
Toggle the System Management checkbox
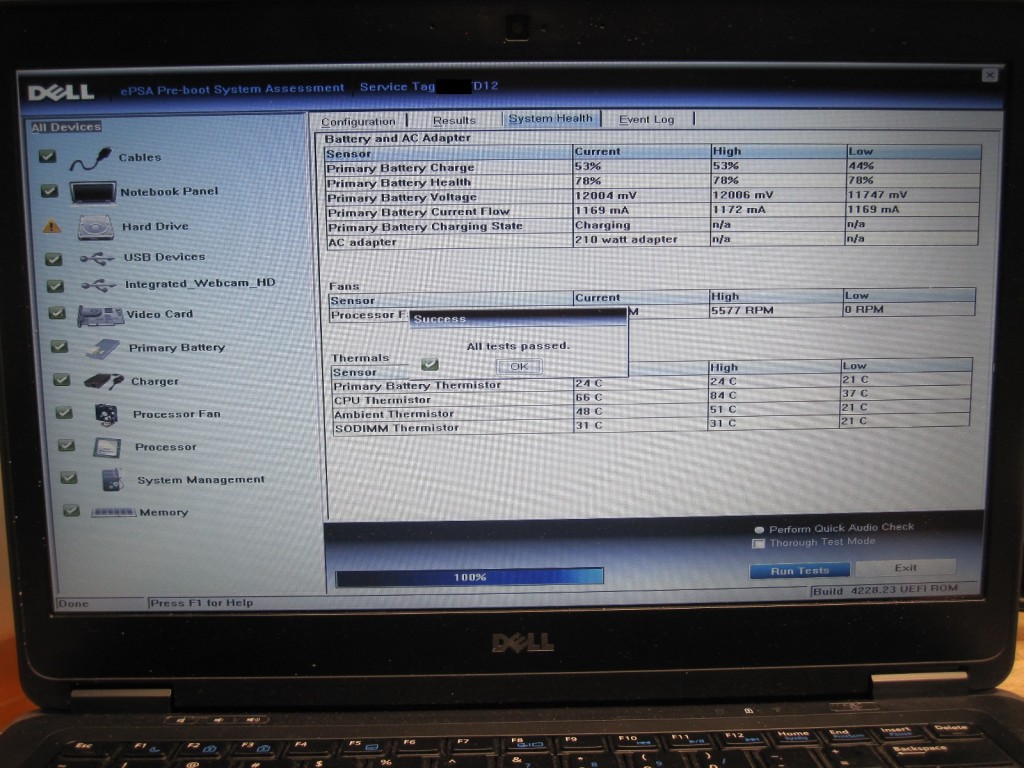69,478
